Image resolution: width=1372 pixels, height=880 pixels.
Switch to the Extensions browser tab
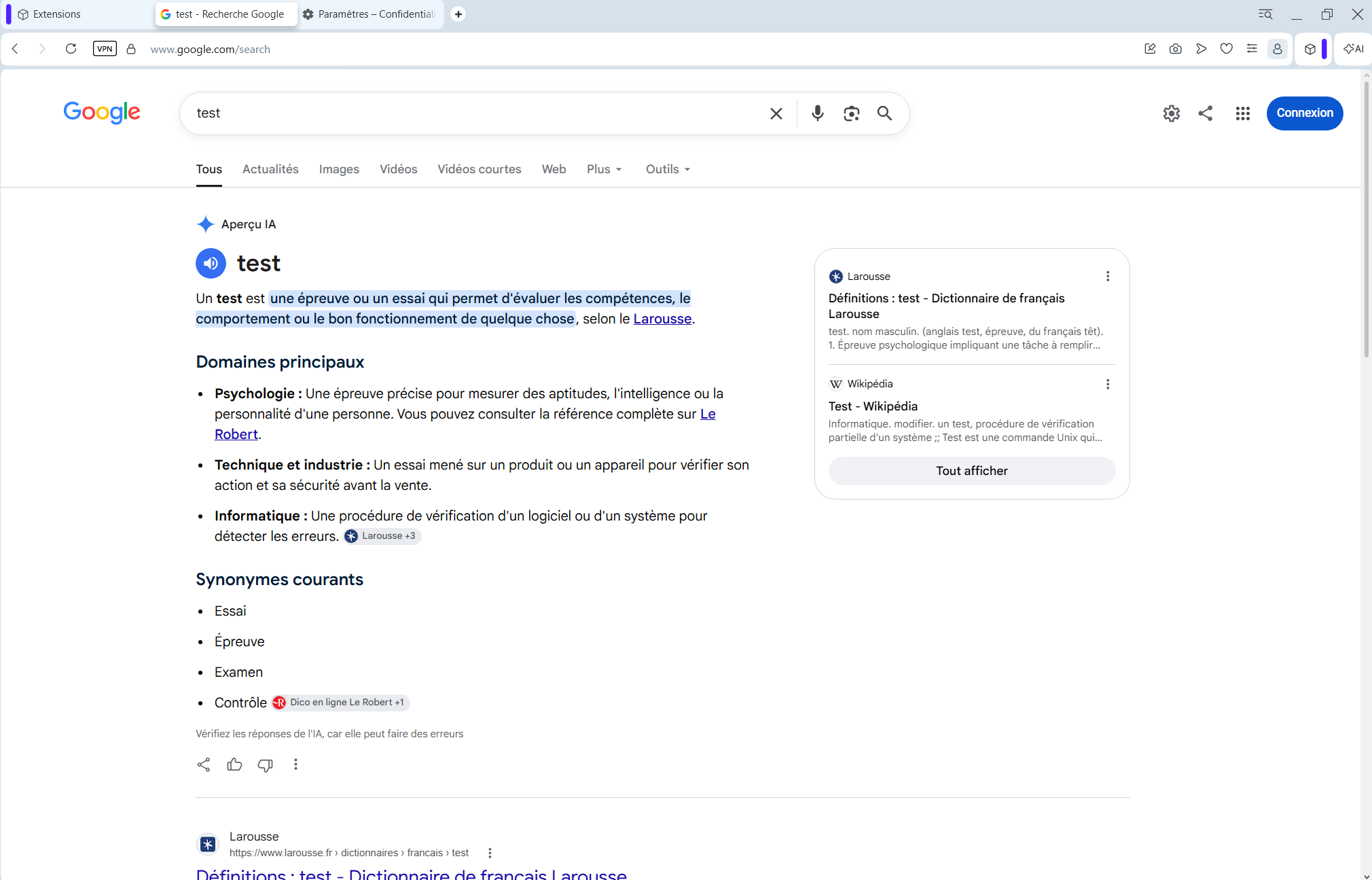pos(78,14)
